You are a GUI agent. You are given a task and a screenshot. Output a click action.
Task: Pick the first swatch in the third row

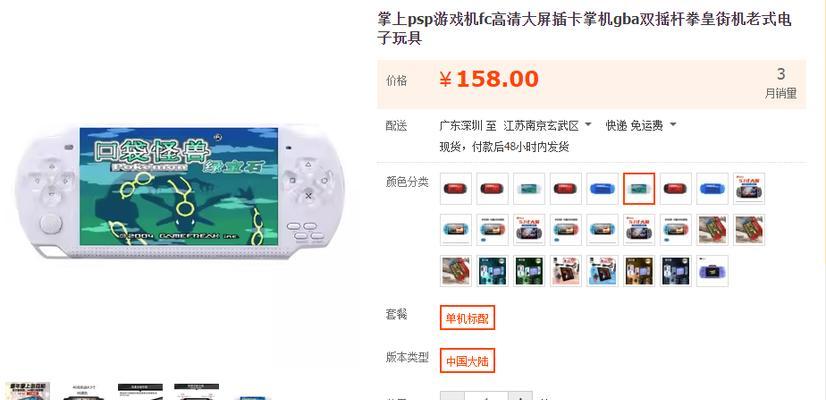pyautogui.click(x=456, y=271)
